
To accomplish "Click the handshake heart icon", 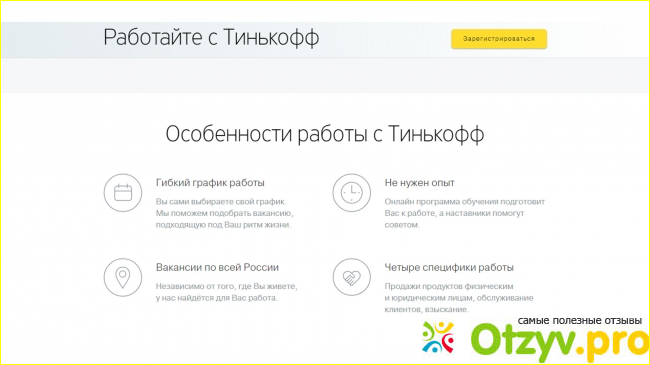I will pos(352,277).
